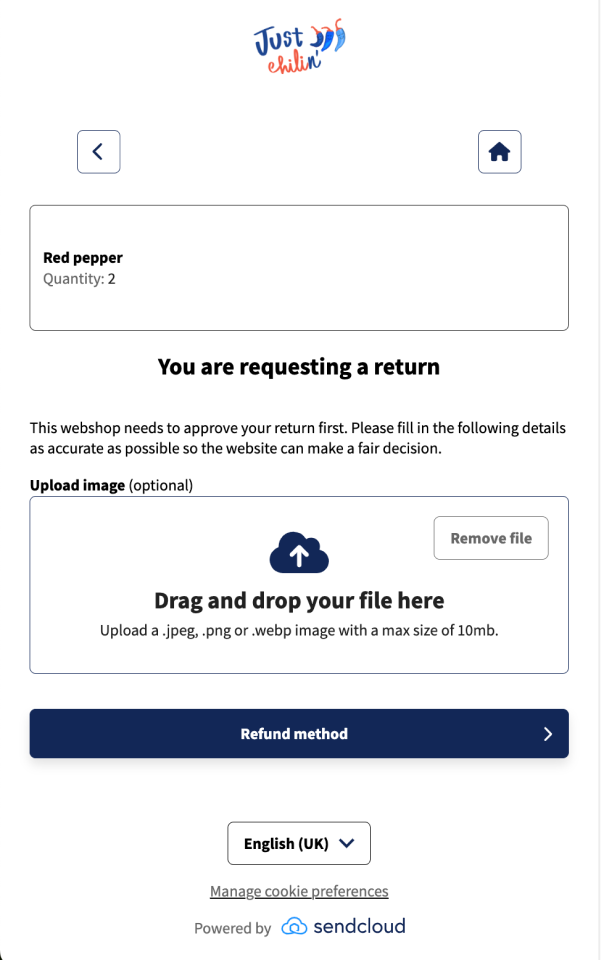Click the Drag and drop your file here text
Screen dimensions: 601x960
click(x=299, y=599)
